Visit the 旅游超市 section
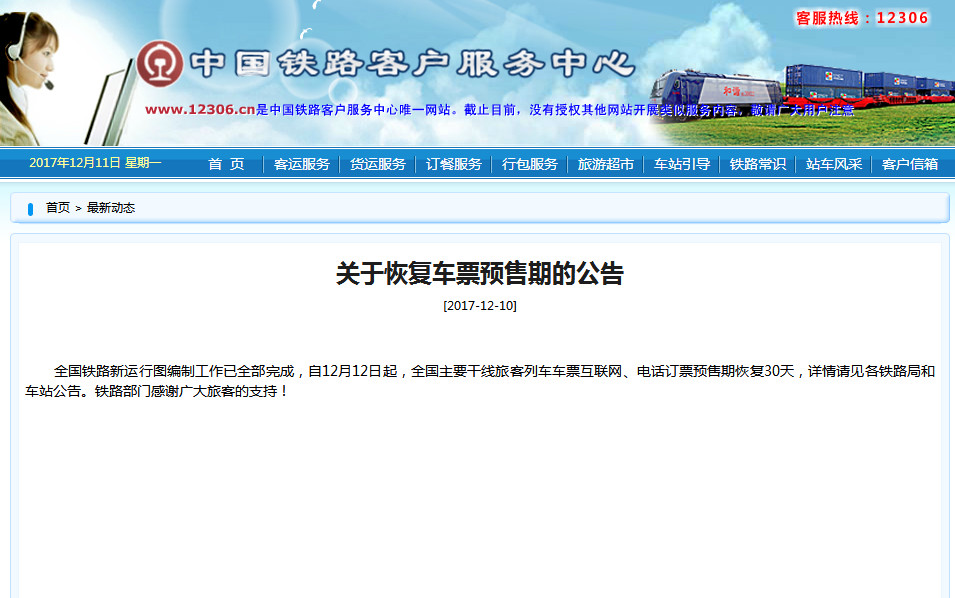This screenshot has height=598, width=955. click(605, 164)
